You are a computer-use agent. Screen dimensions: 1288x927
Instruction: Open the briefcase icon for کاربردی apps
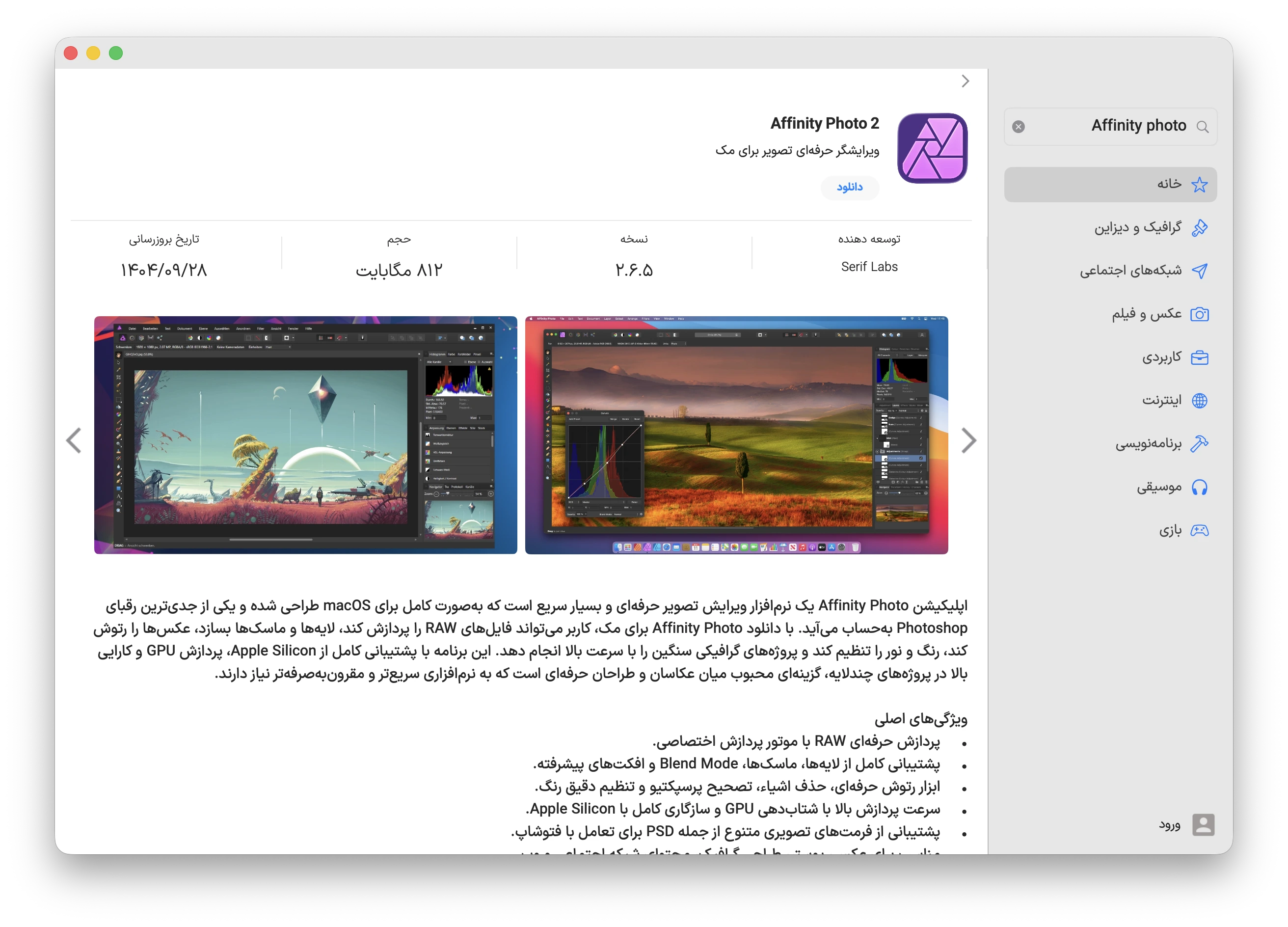(x=1201, y=357)
